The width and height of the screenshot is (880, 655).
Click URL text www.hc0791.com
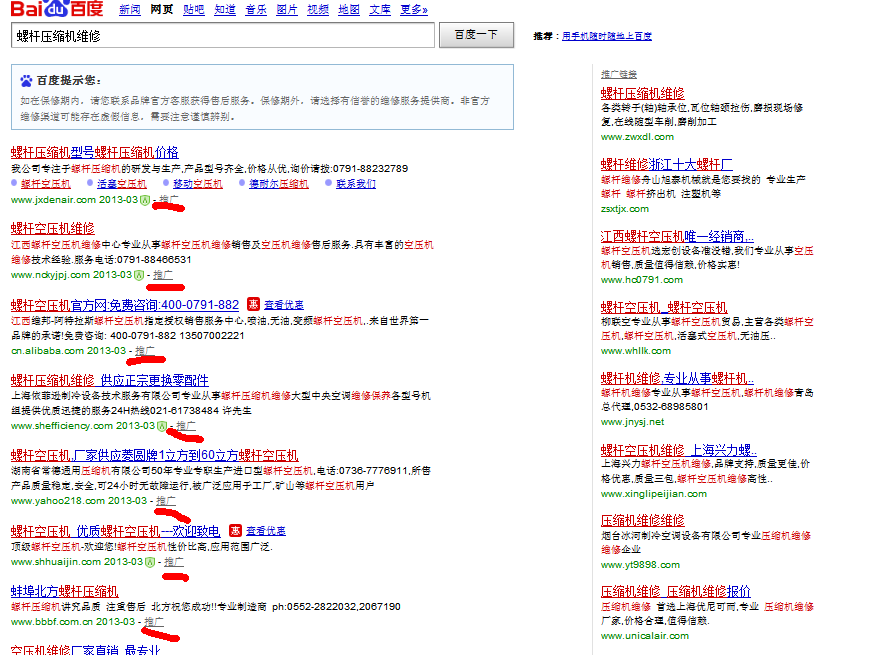coord(641,280)
